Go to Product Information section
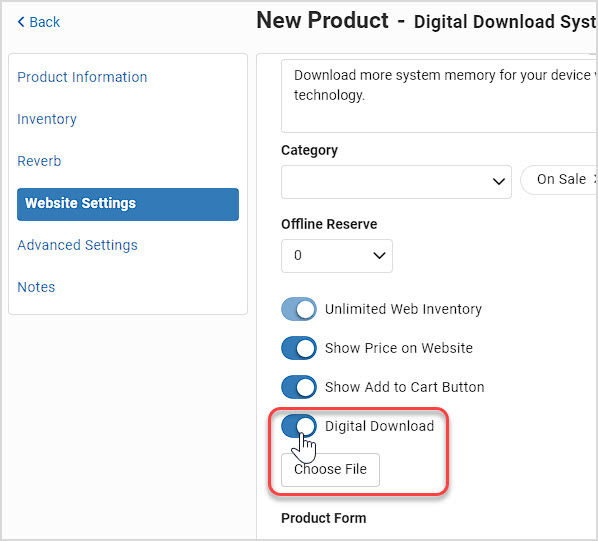The height and width of the screenshot is (541, 598). click(82, 77)
